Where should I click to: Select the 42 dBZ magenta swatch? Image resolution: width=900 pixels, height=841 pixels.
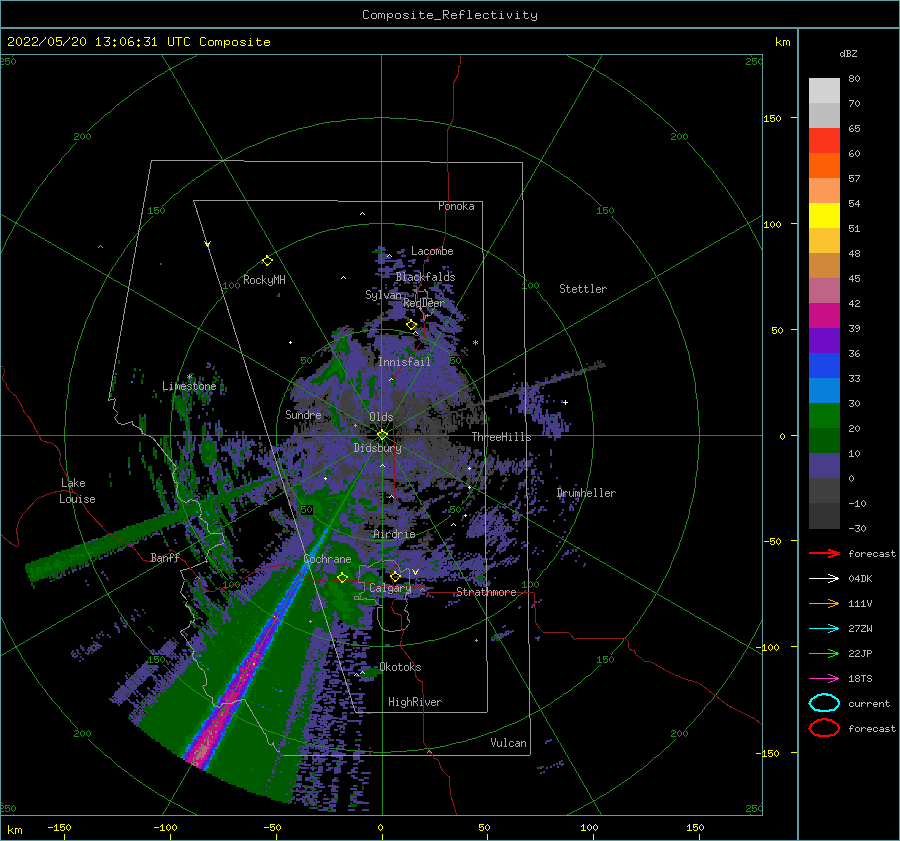[x=824, y=316]
